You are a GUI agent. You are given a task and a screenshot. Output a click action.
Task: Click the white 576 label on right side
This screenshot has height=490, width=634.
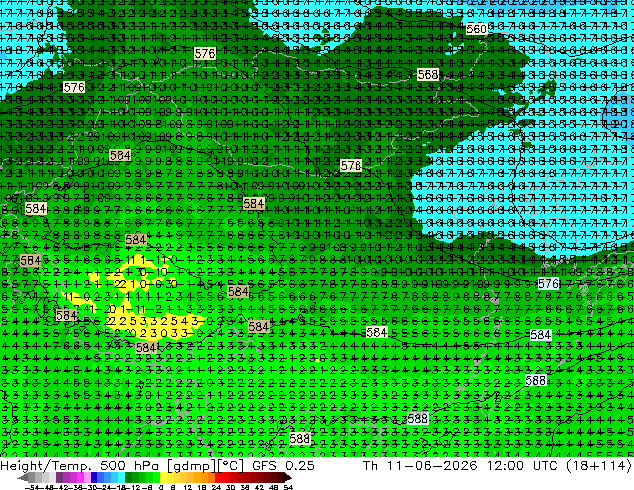tap(548, 284)
